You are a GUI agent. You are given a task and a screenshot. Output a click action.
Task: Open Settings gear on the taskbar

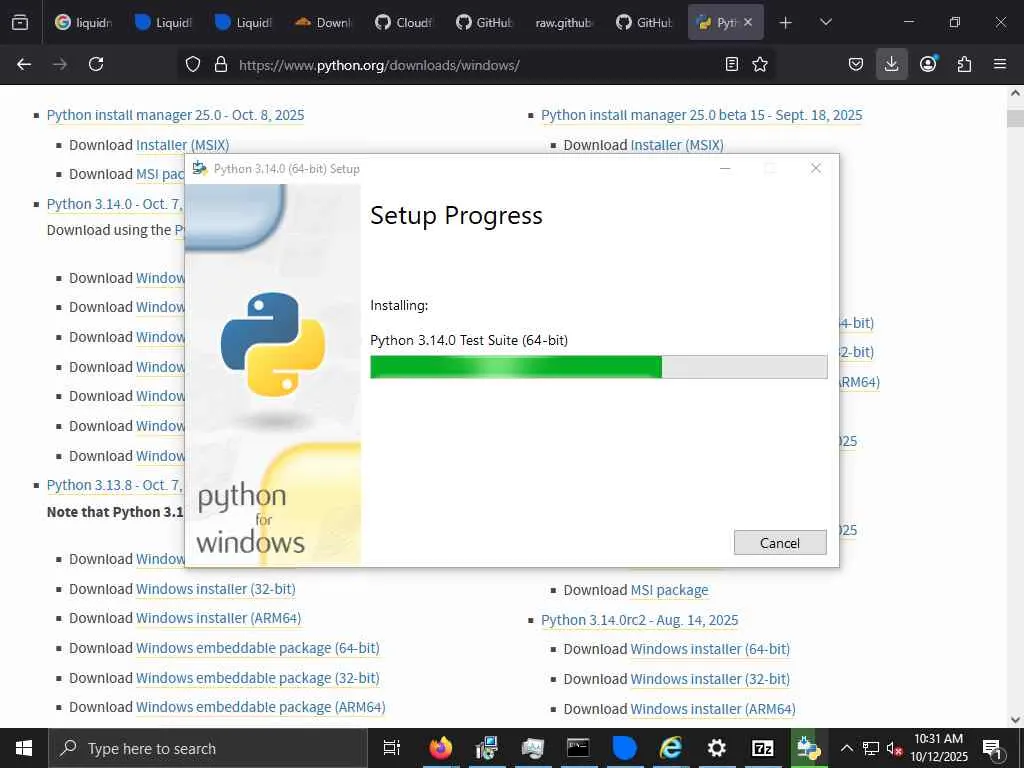716,748
